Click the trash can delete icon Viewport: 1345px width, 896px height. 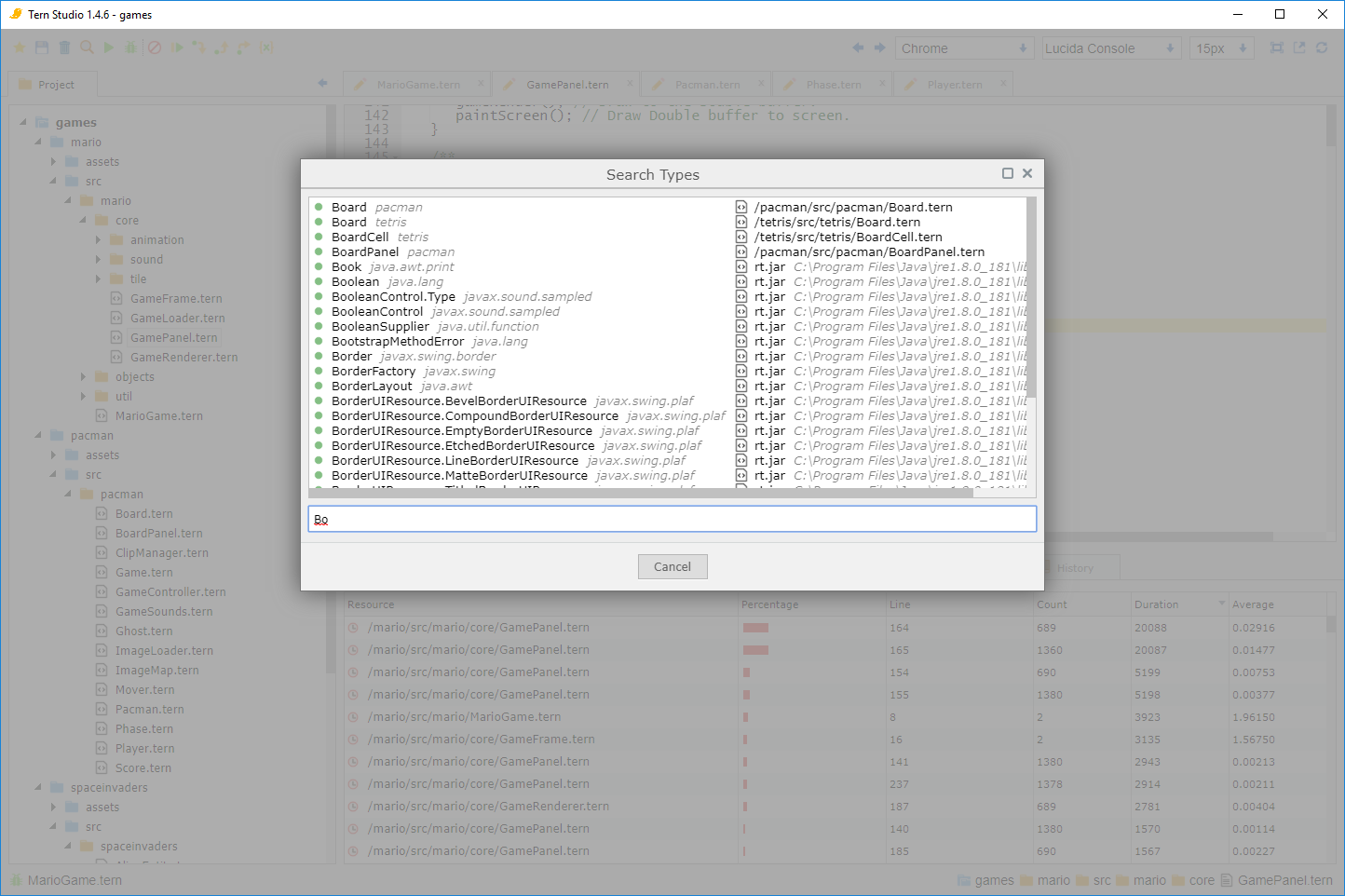64,48
